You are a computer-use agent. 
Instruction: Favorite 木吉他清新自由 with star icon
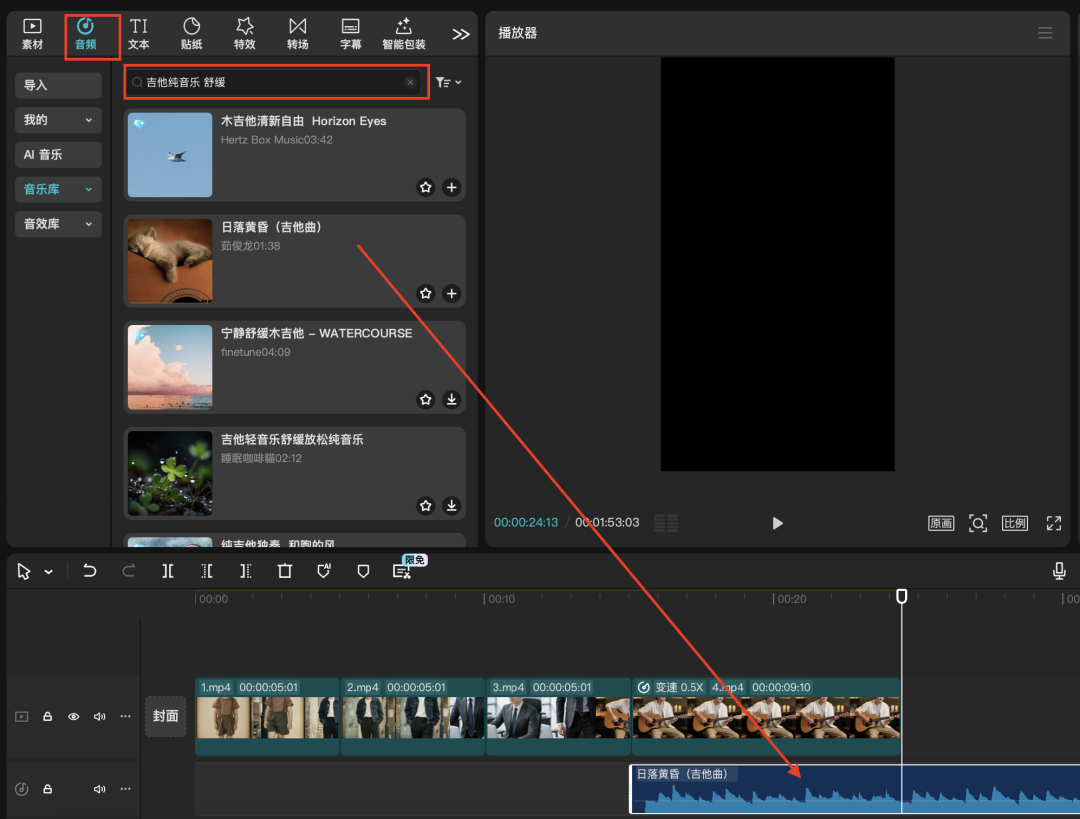tap(426, 187)
